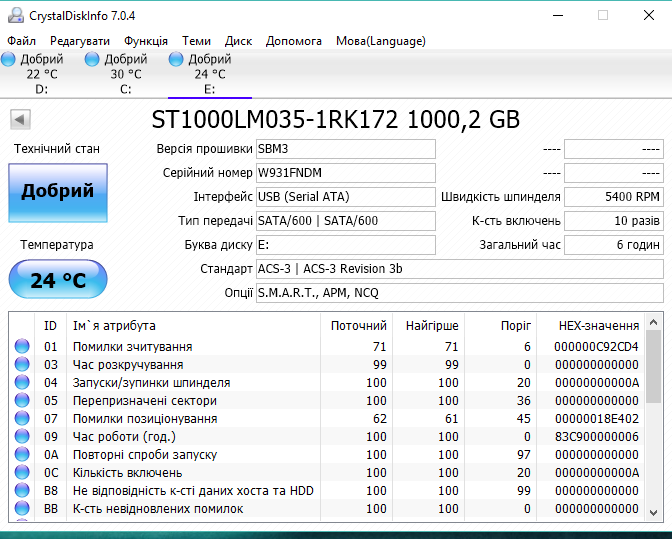Select disk E: at 24 °C
Viewport: 672px width, 539px height.
[x=210, y=74]
